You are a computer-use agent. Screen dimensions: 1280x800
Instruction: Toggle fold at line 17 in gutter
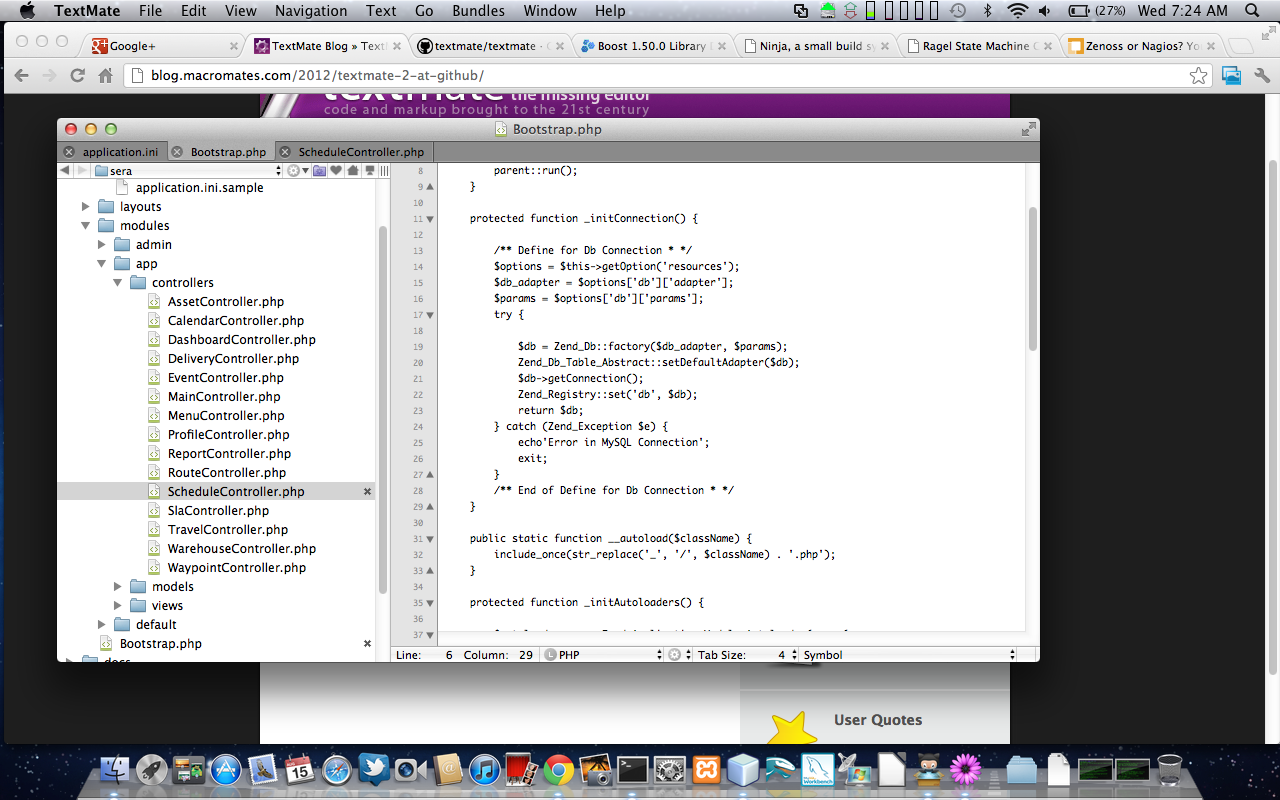430,315
